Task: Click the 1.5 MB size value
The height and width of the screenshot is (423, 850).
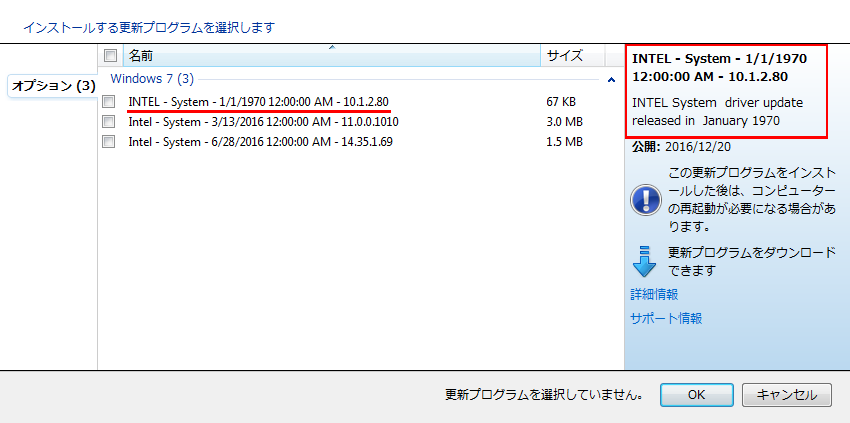Action: pos(564,142)
